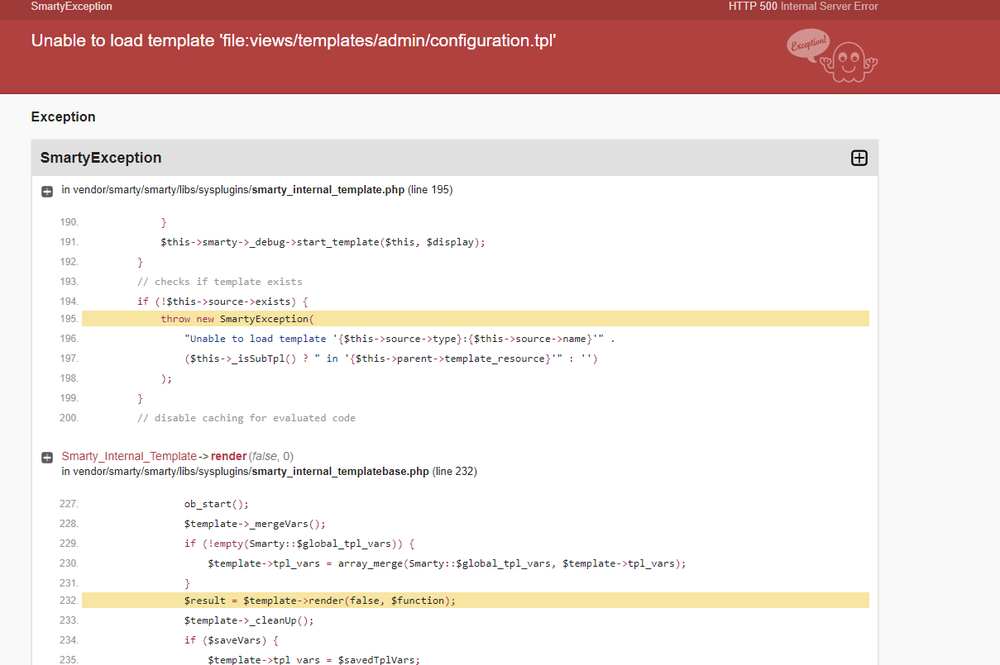Select the SmartyException panel heading
Screen dimensions: 1000x665
tap(101, 157)
